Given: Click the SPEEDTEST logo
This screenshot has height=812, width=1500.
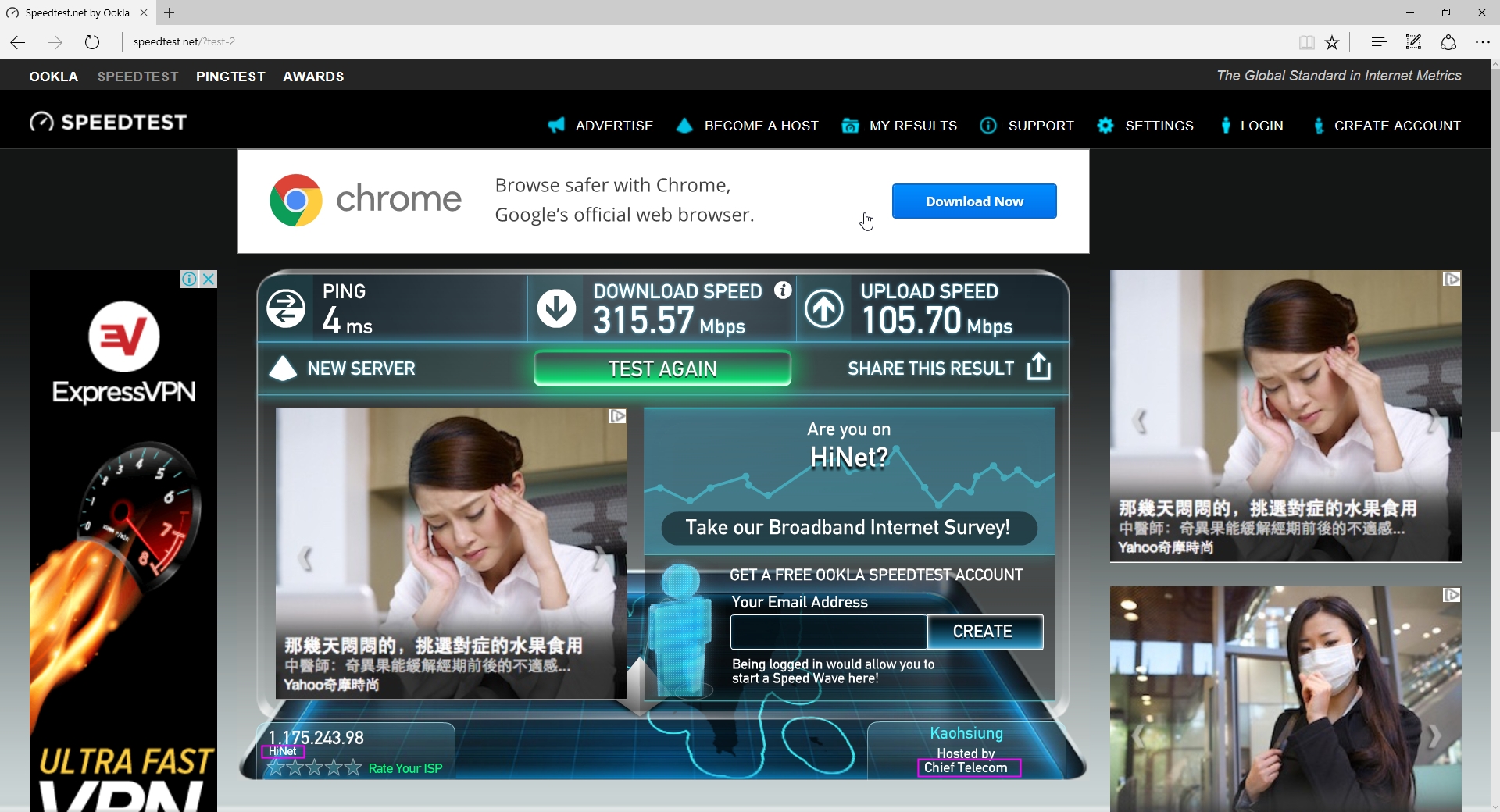Looking at the screenshot, I should 108,123.
